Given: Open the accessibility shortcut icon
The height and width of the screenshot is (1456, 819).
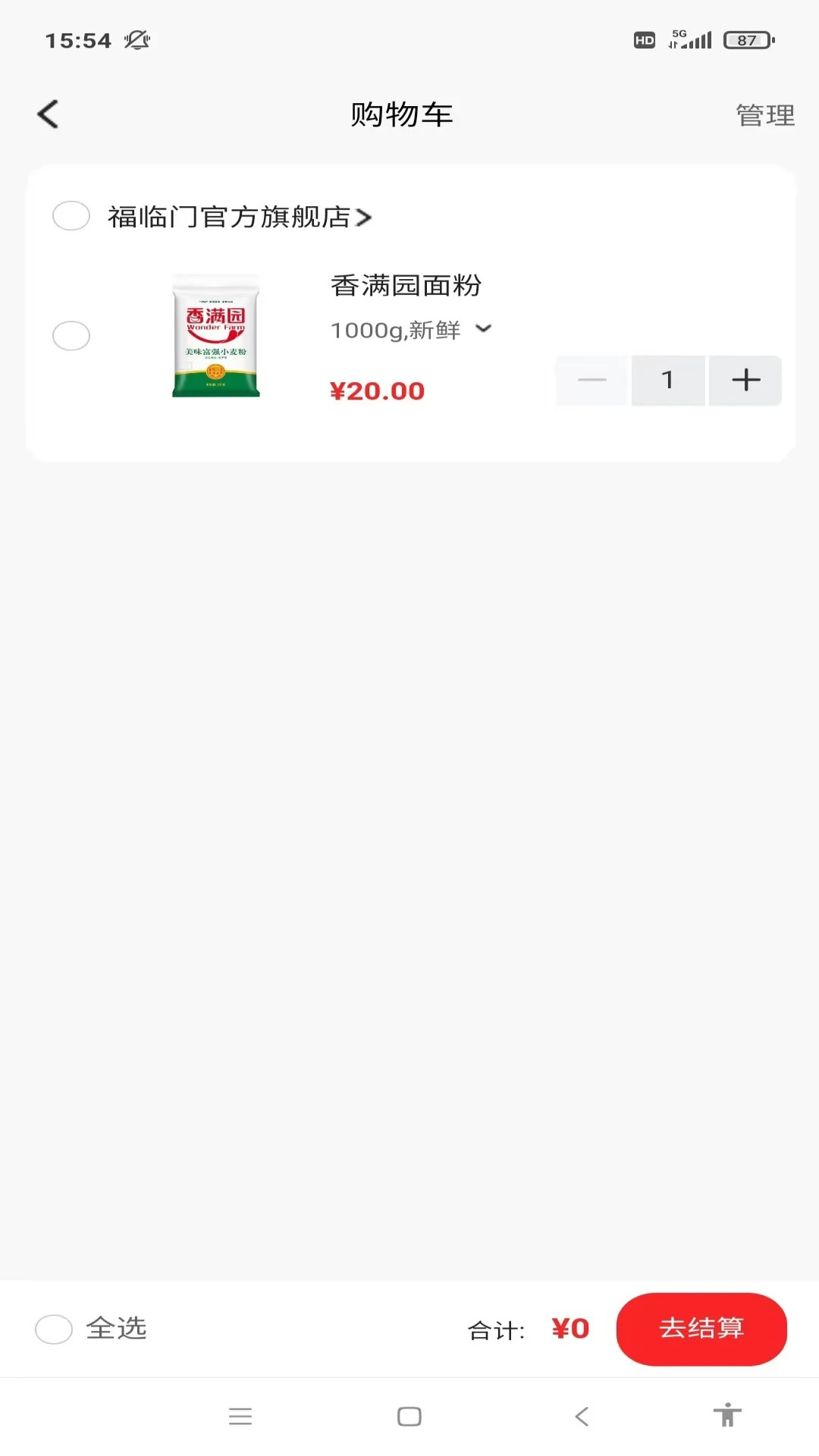Looking at the screenshot, I should [x=726, y=1415].
